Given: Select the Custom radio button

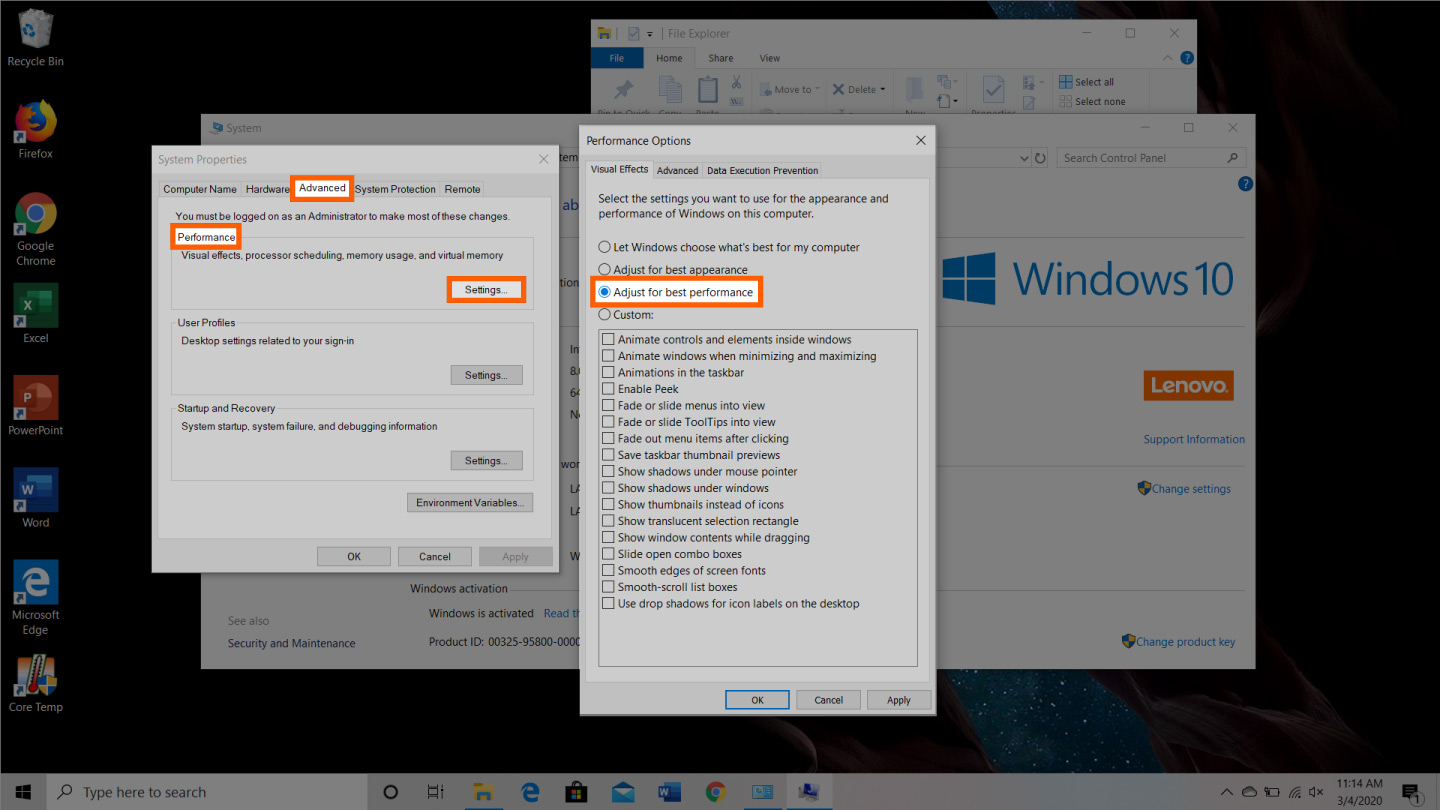Looking at the screenshot, I should click(604, 315).
